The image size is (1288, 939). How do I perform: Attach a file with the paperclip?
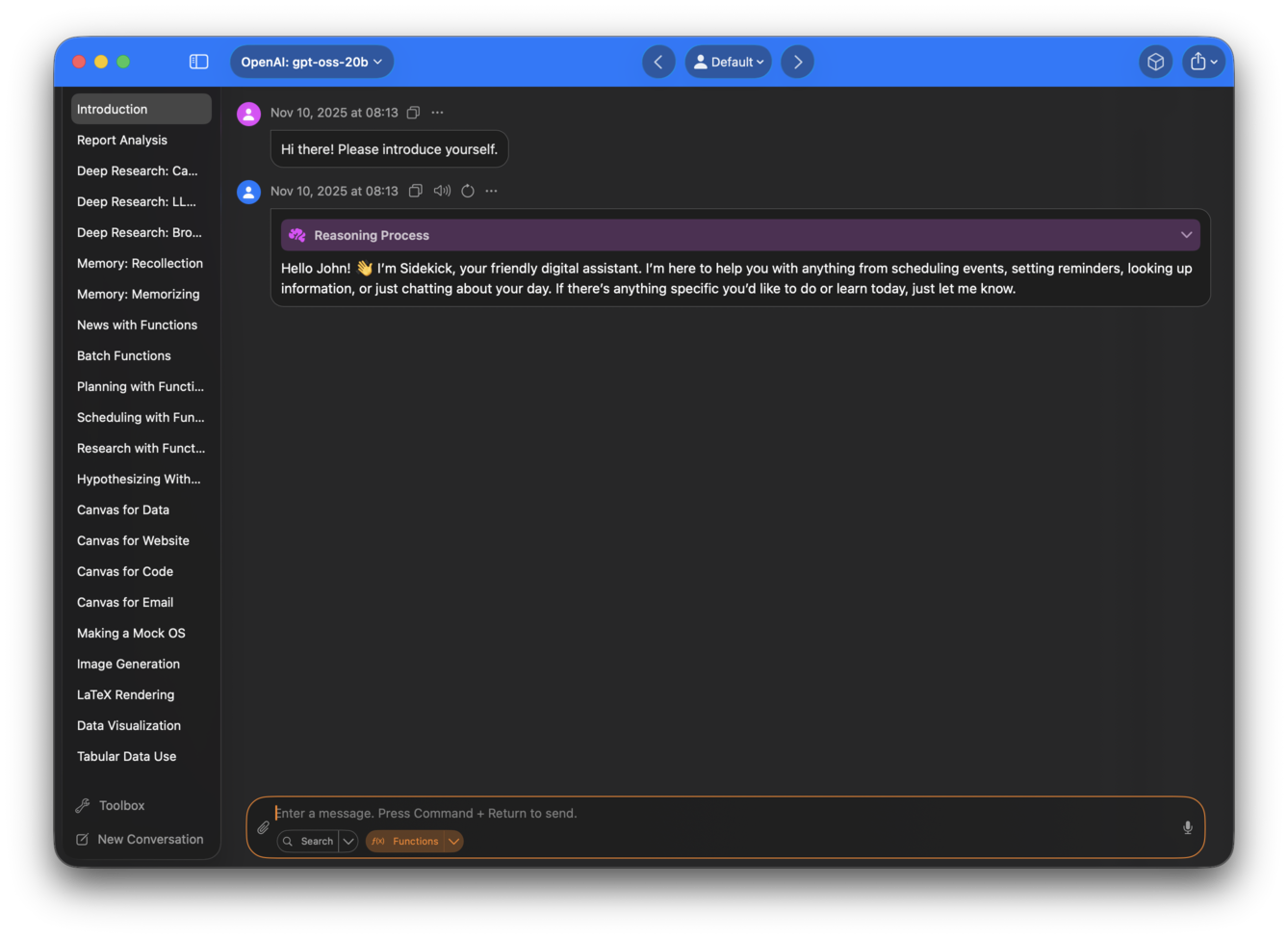click(262, 827)
